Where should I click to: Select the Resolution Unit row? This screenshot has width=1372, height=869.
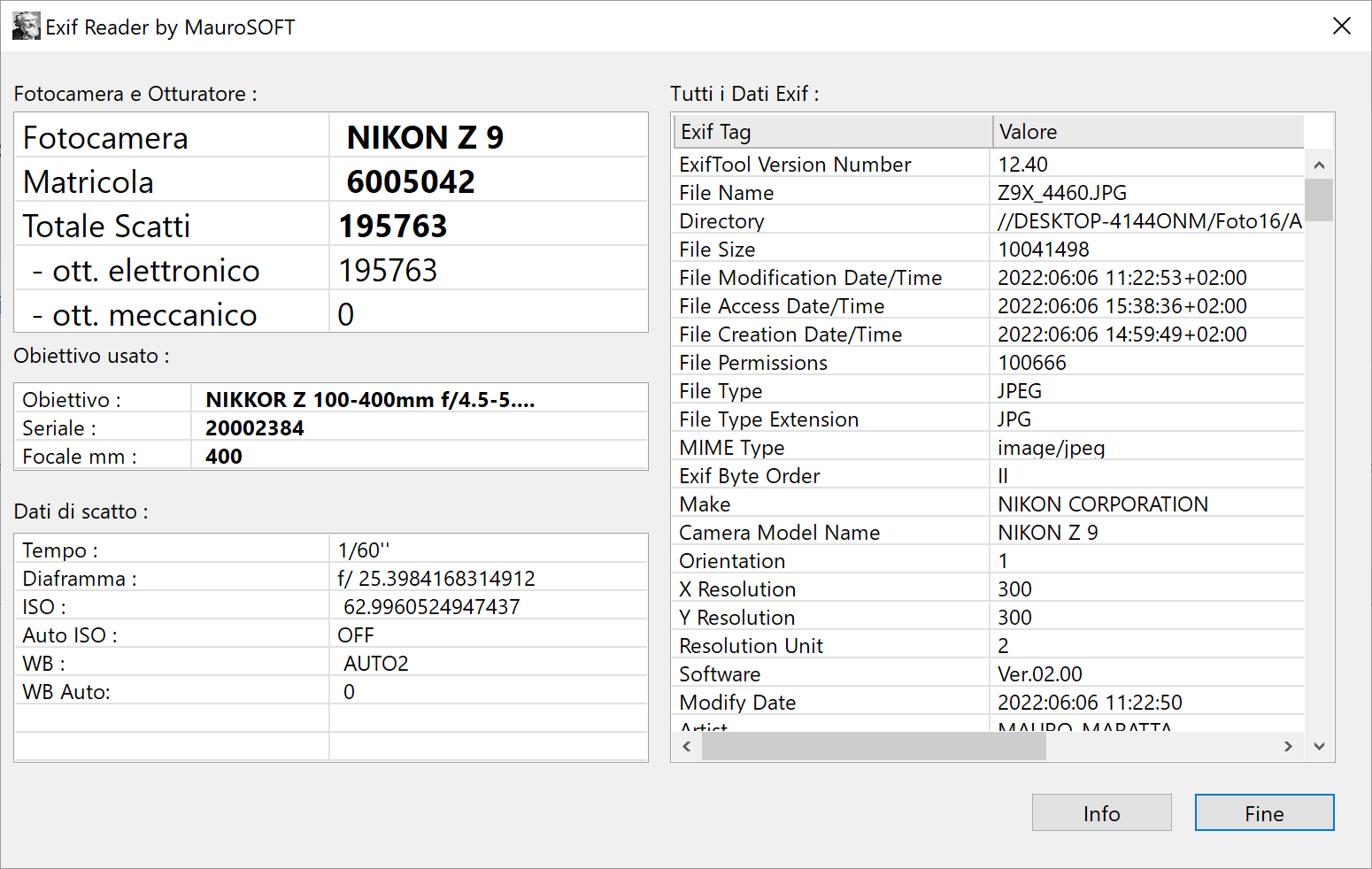(x=989, y=646)
